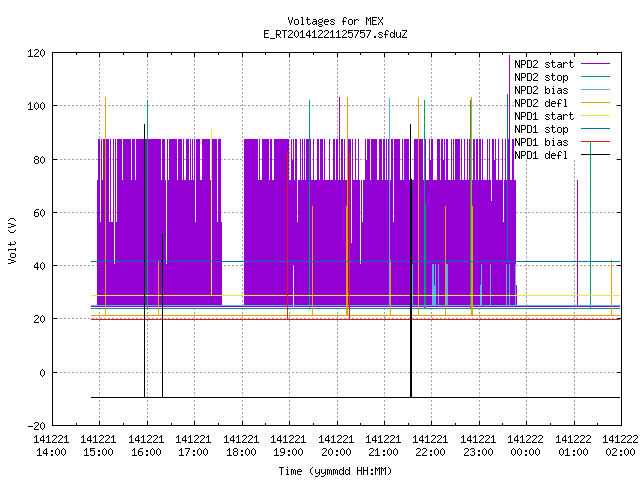Click the 141221 15:00 time axis label
Screen dimensions: 640x480
tap(98, 446)
